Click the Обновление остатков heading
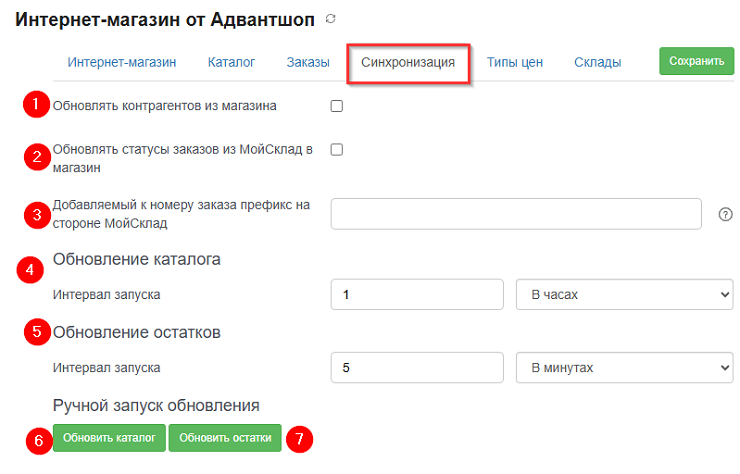Viewport: 740px width, 474px height. pyautogui.click(x=136, y=332)
